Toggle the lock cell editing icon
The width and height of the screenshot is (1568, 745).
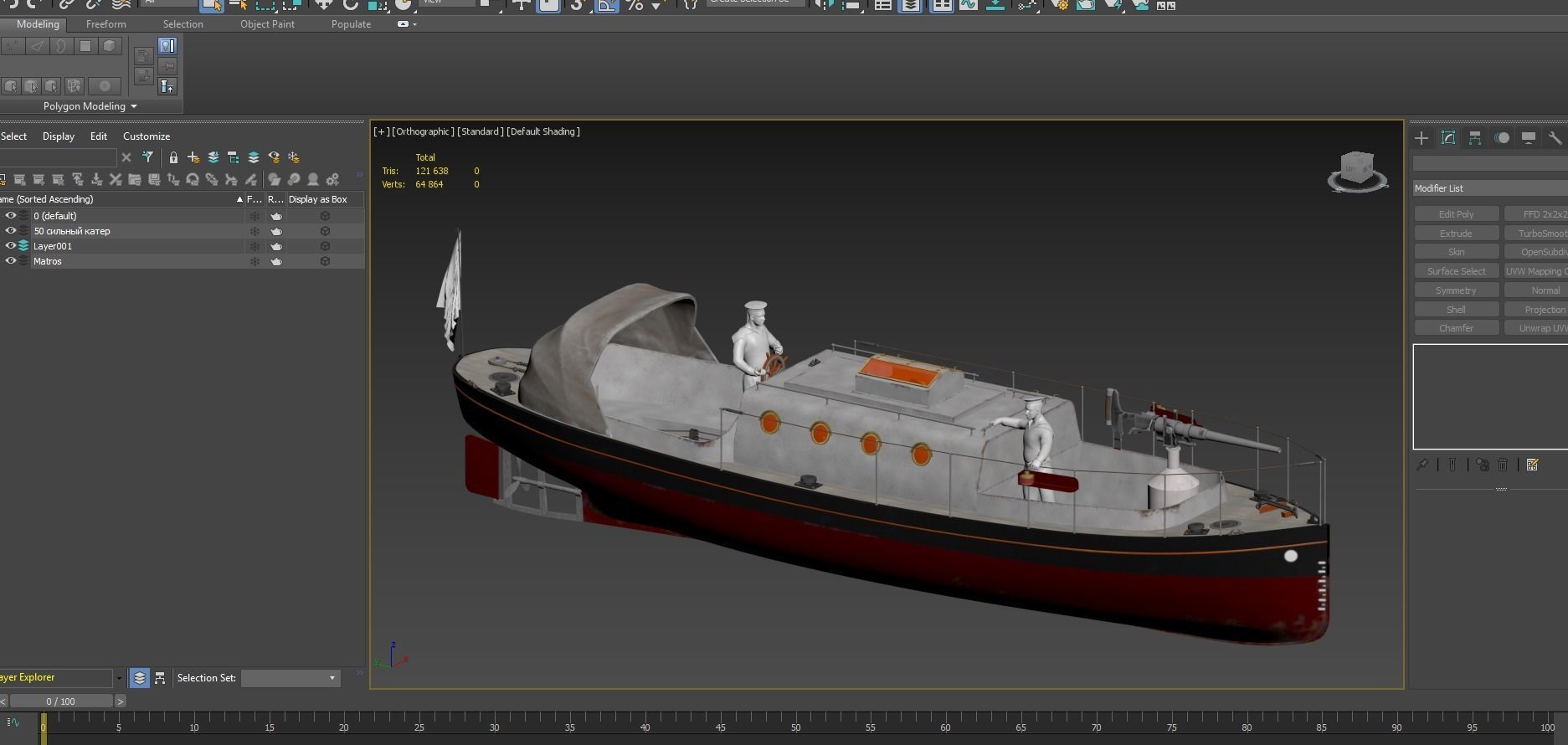(173, 157)
